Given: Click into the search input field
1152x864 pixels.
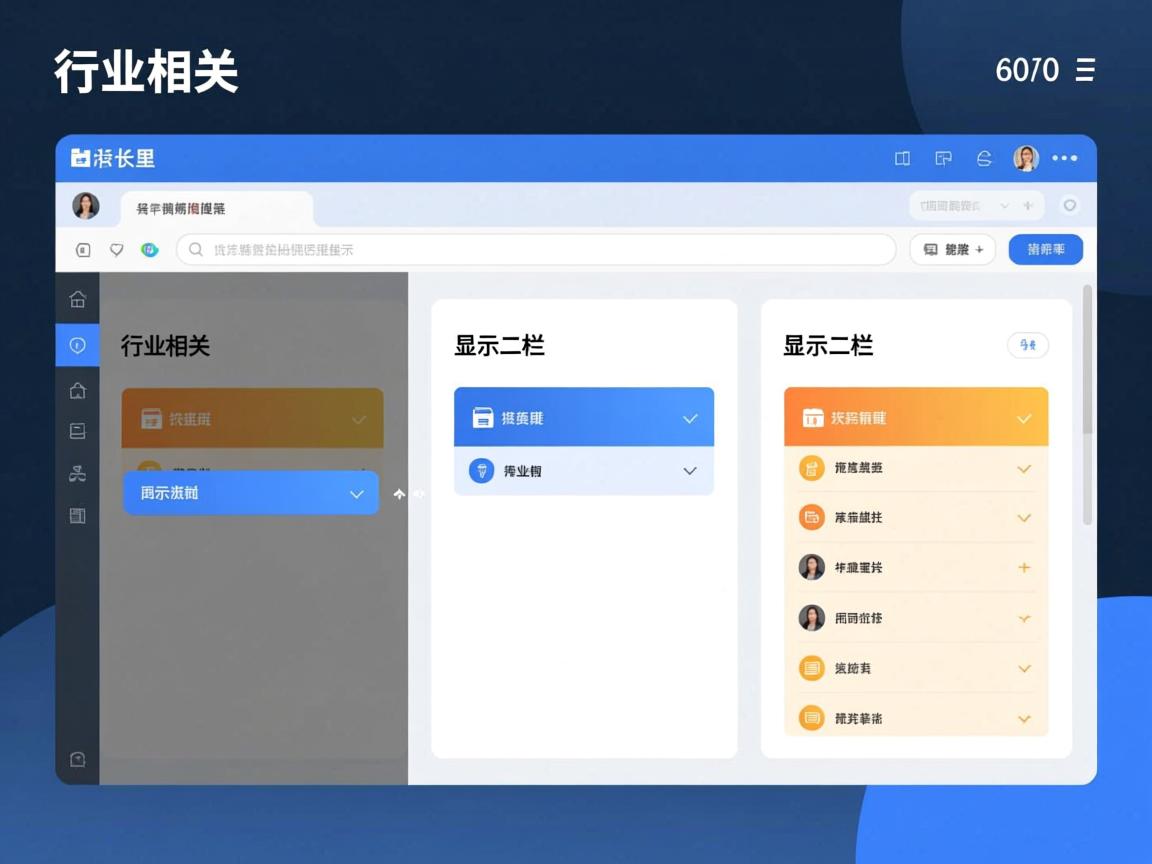Looking at the screenshot, I should click(535, 249).
